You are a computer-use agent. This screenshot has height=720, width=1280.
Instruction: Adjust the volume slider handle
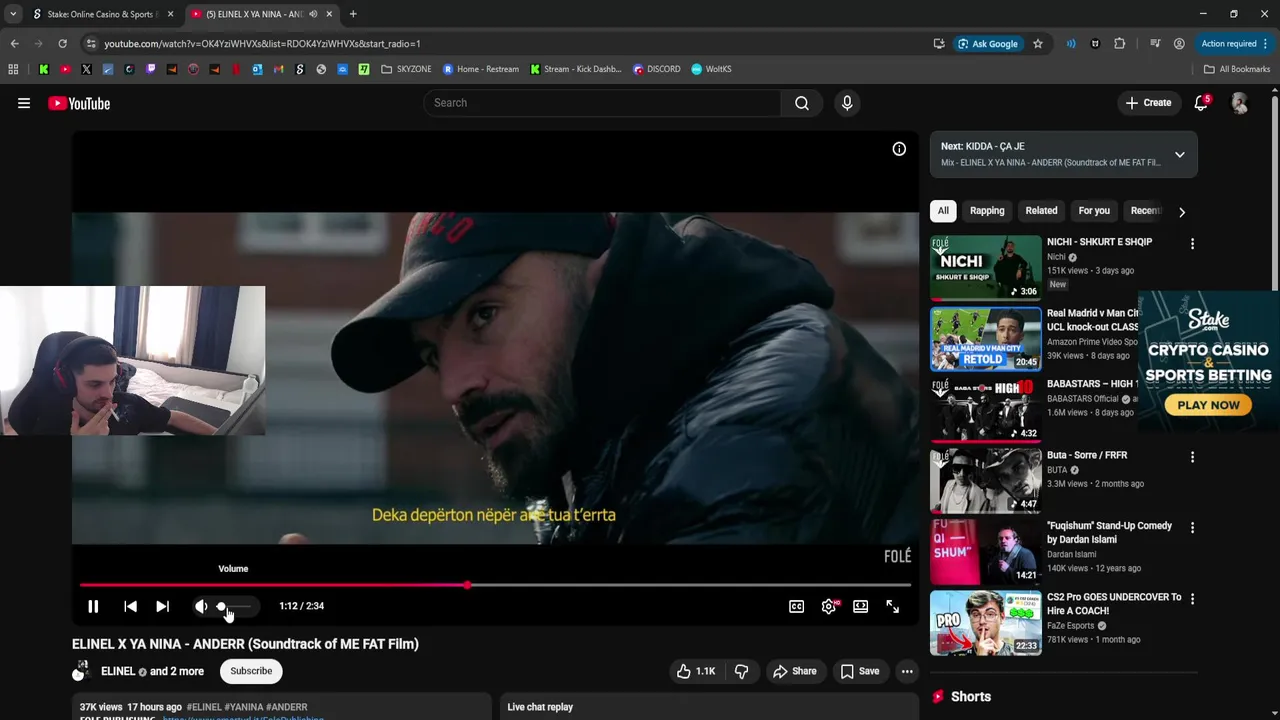(221, 606)
